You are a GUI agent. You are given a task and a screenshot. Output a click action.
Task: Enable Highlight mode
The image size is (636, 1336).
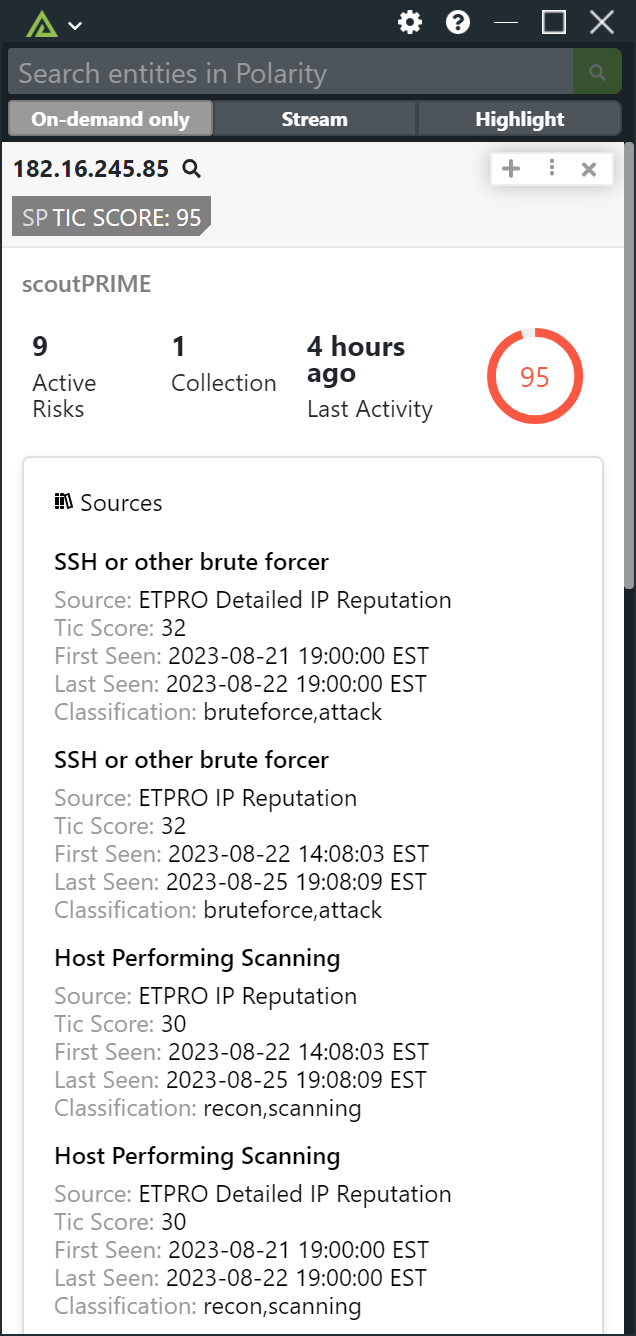pos(519,119)
